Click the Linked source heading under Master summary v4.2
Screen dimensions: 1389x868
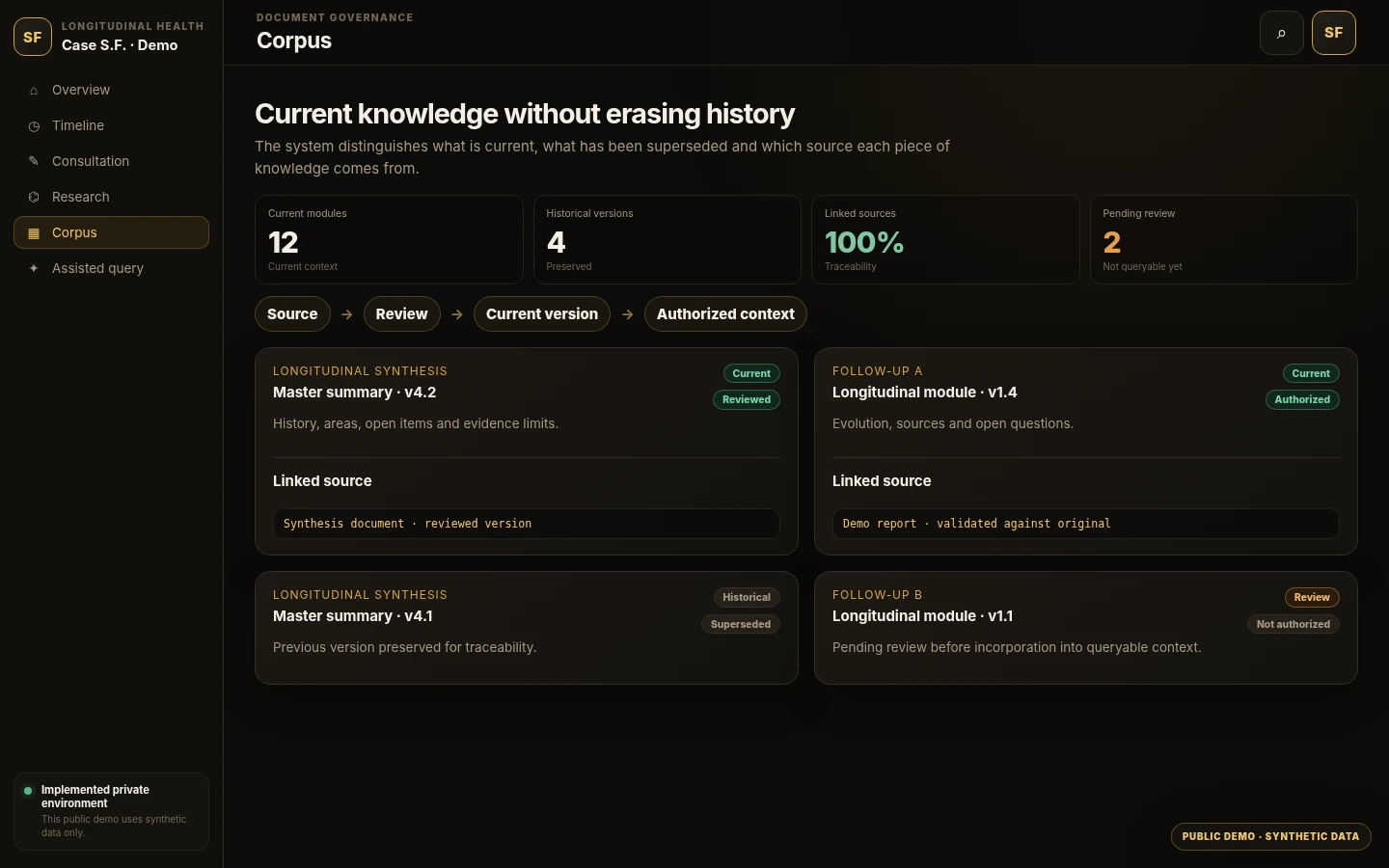322,481
